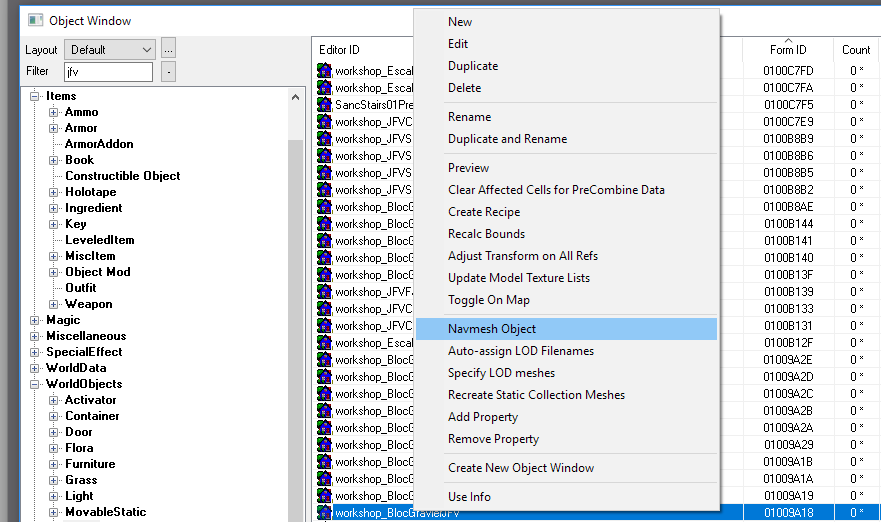Click the icon of row with Form ID 0100B8AE

(325, 206)
